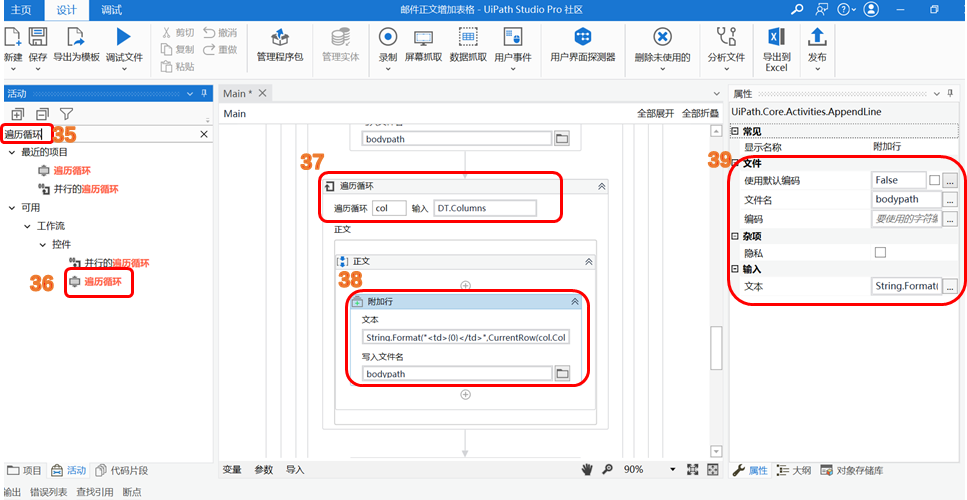
Task: Fit workflow to screen icon
Action: [x=693, y=470]
